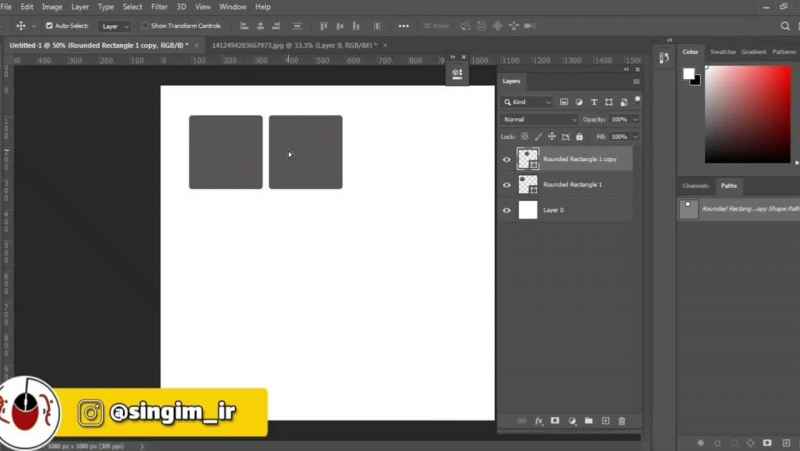Open the Normal blend mode dropdown
The image size is (800, 451).
pos(540,119)
